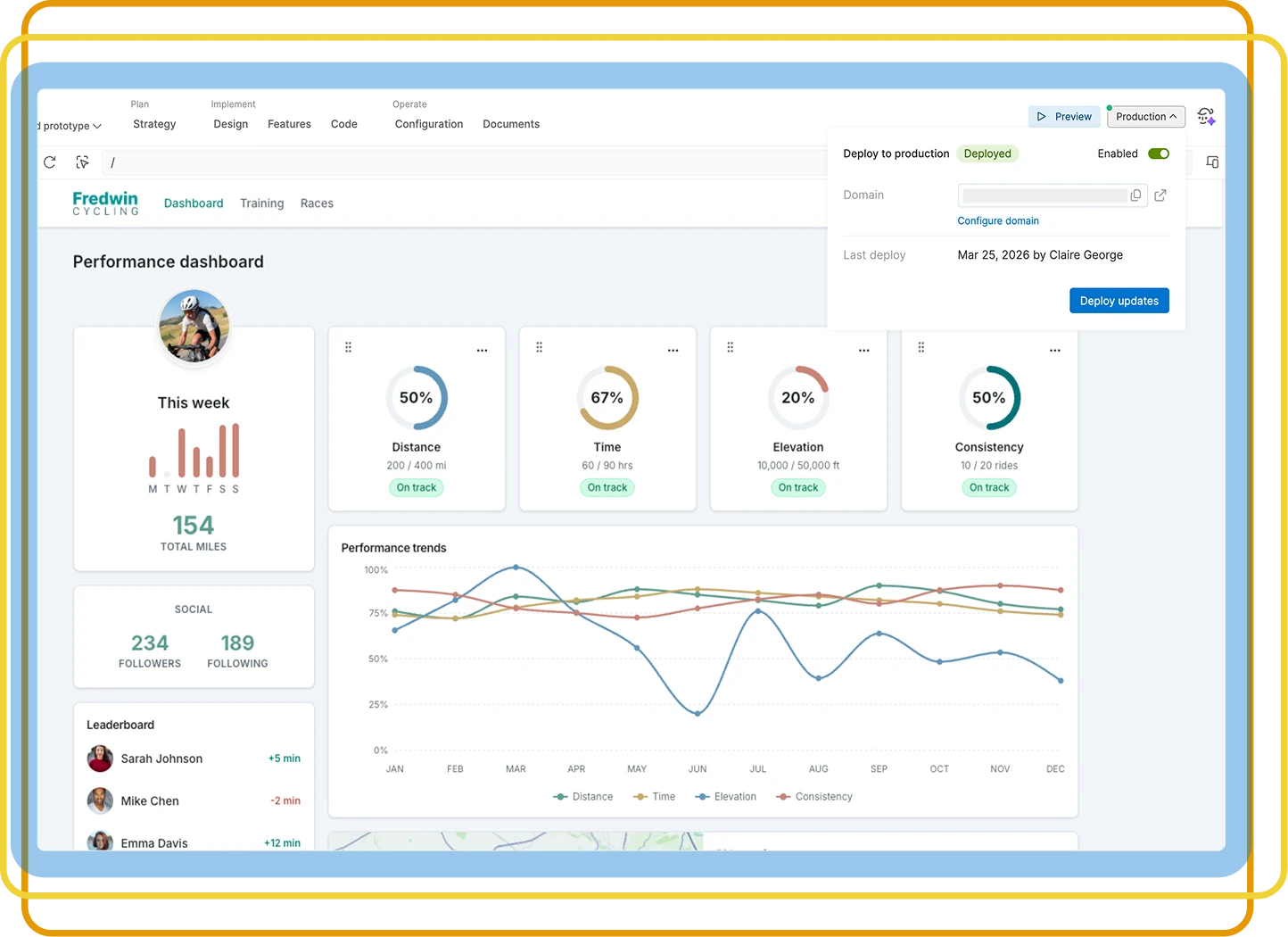Open the Elevation card more options menu

(864, 351)
